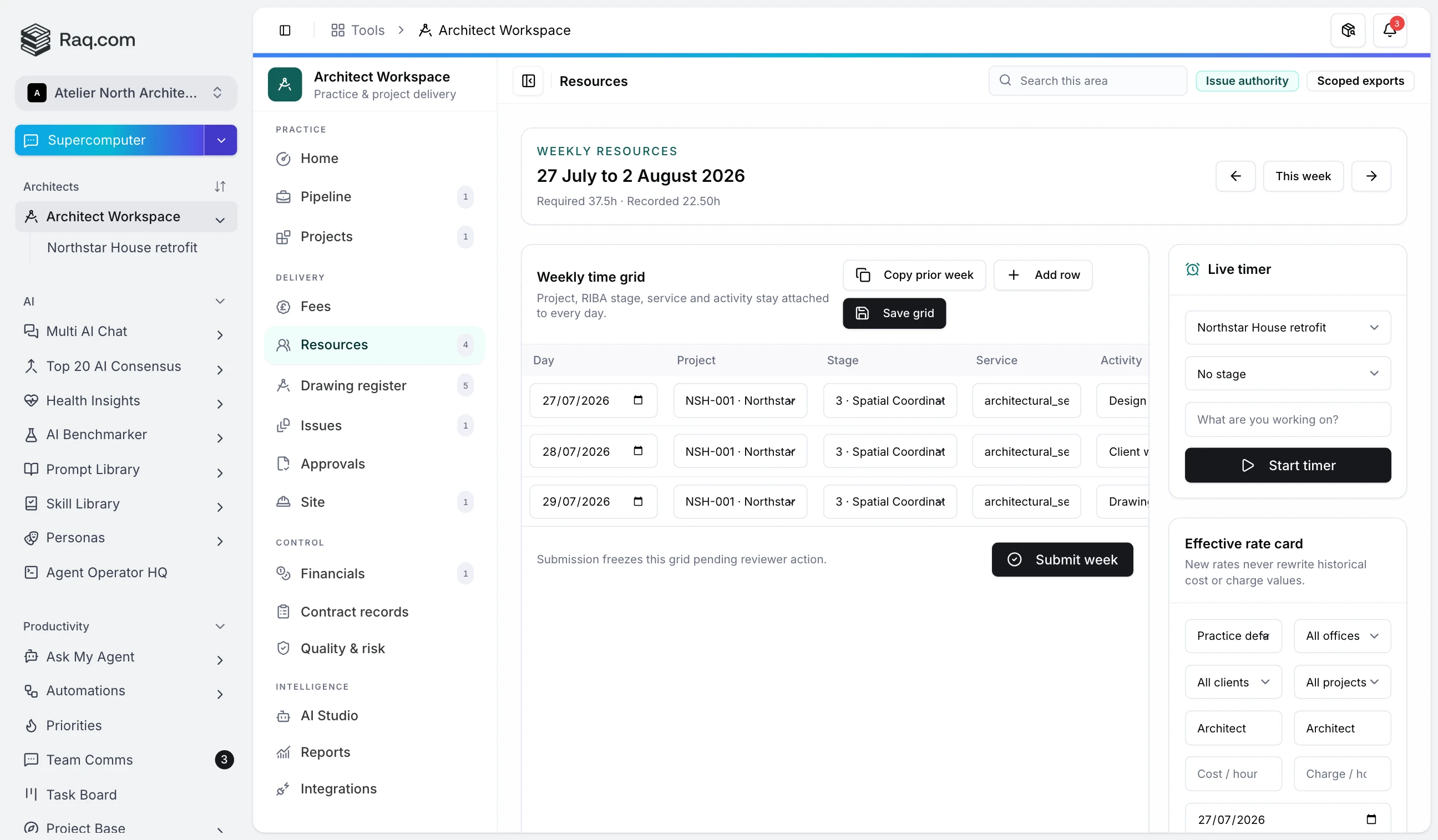The height and width of the screenshot is (840, 1438).
Task: Open Atelier North organization switcher
Action: point(125,93)
